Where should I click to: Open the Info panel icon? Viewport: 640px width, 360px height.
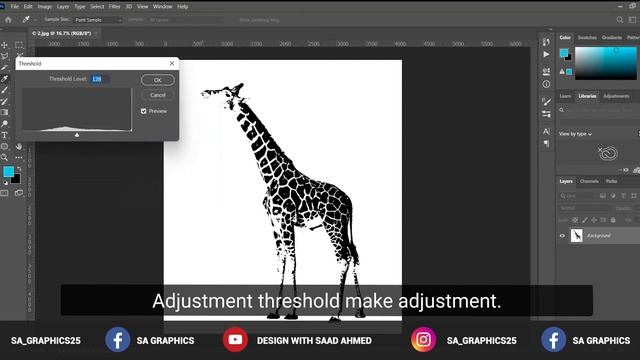click(x=546, y=84)
